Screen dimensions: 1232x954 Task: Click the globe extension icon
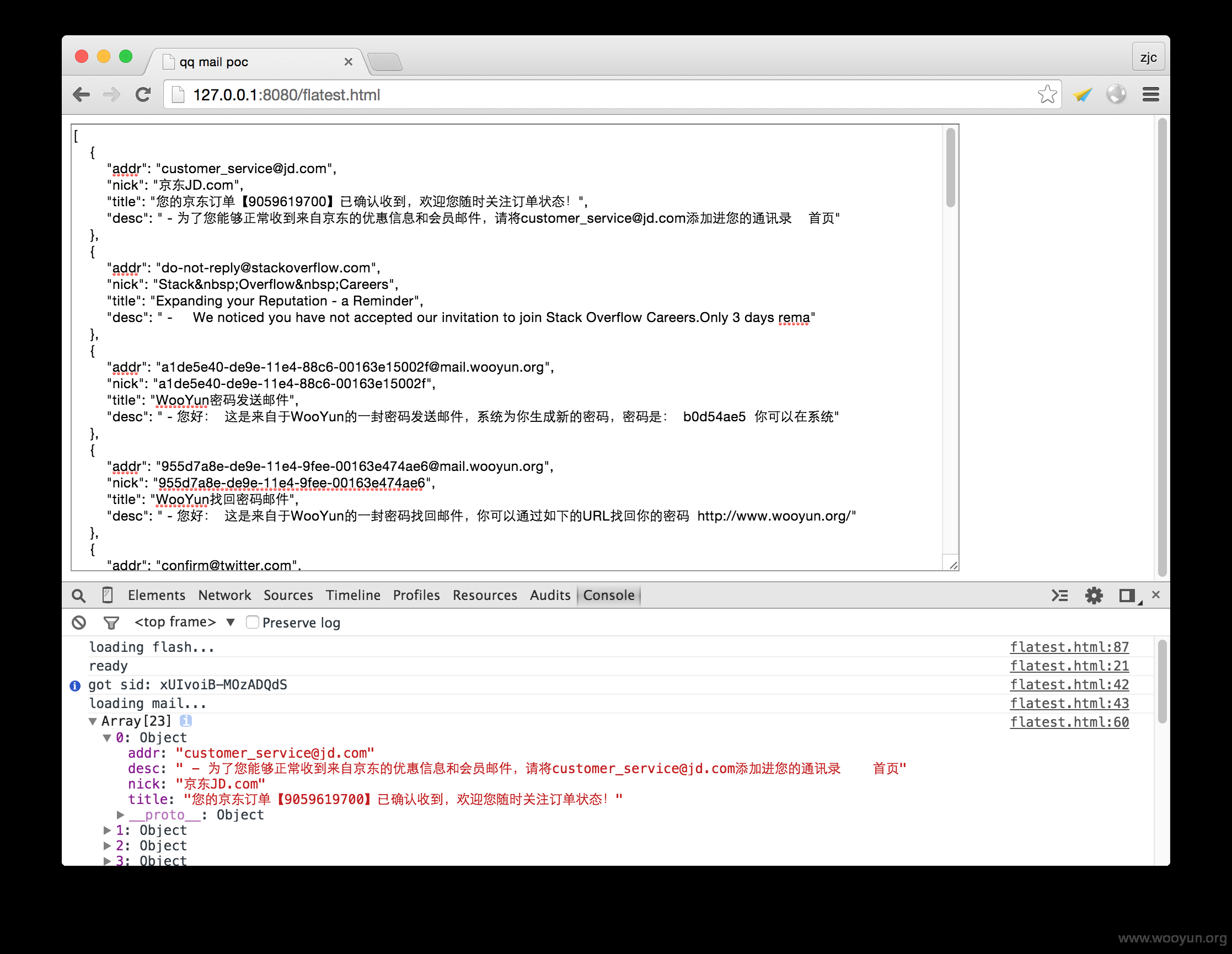pos(1116,94)
